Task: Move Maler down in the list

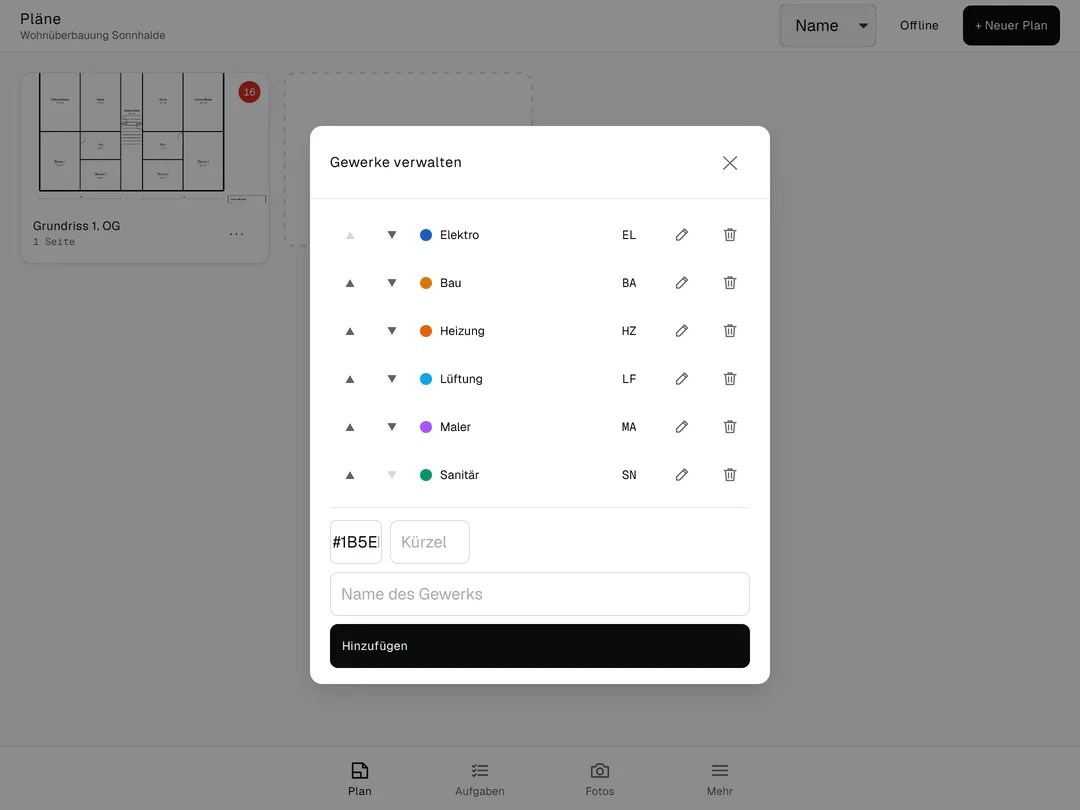Action: point(392,427)
